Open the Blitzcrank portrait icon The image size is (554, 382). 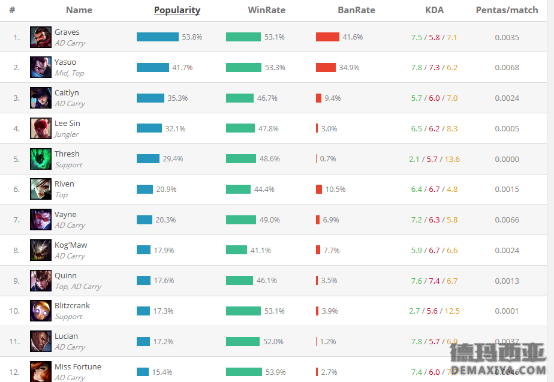pos(41,311)
